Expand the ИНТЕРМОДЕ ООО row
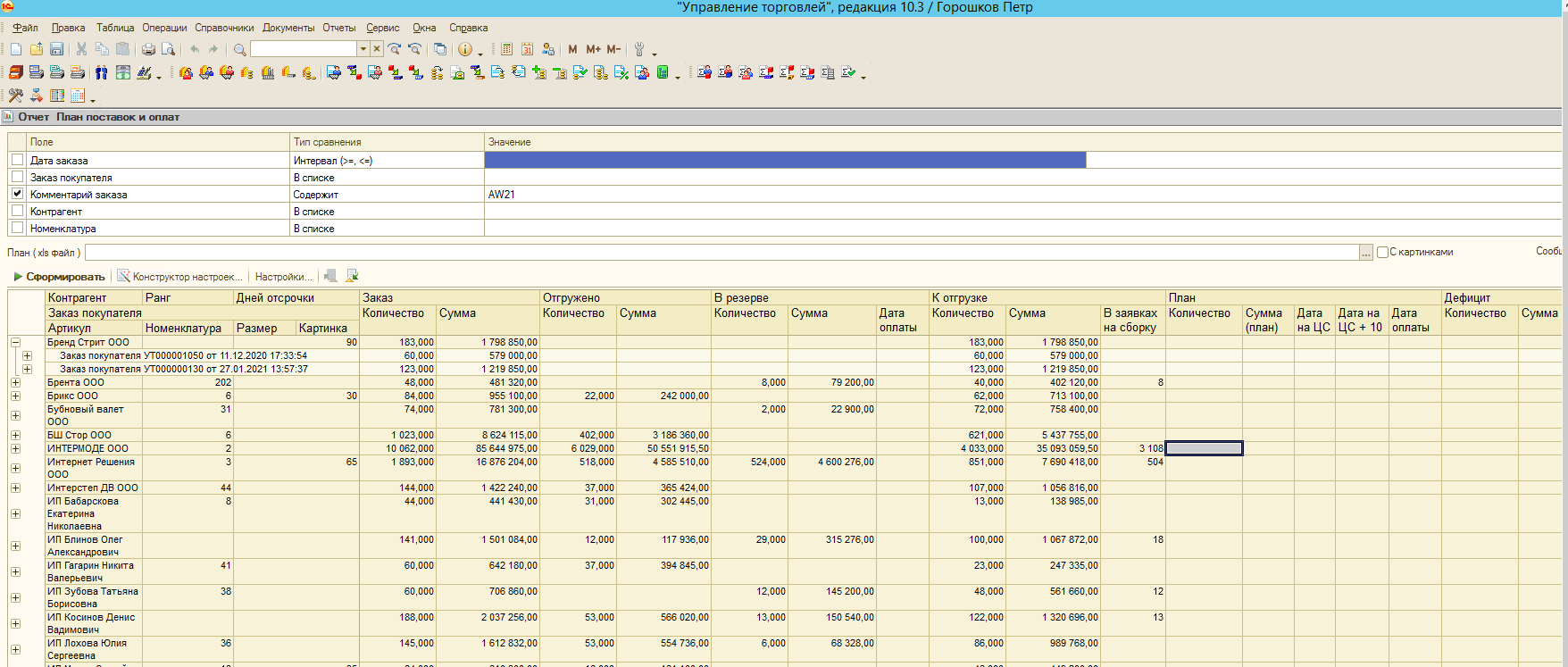 (15, 448)
